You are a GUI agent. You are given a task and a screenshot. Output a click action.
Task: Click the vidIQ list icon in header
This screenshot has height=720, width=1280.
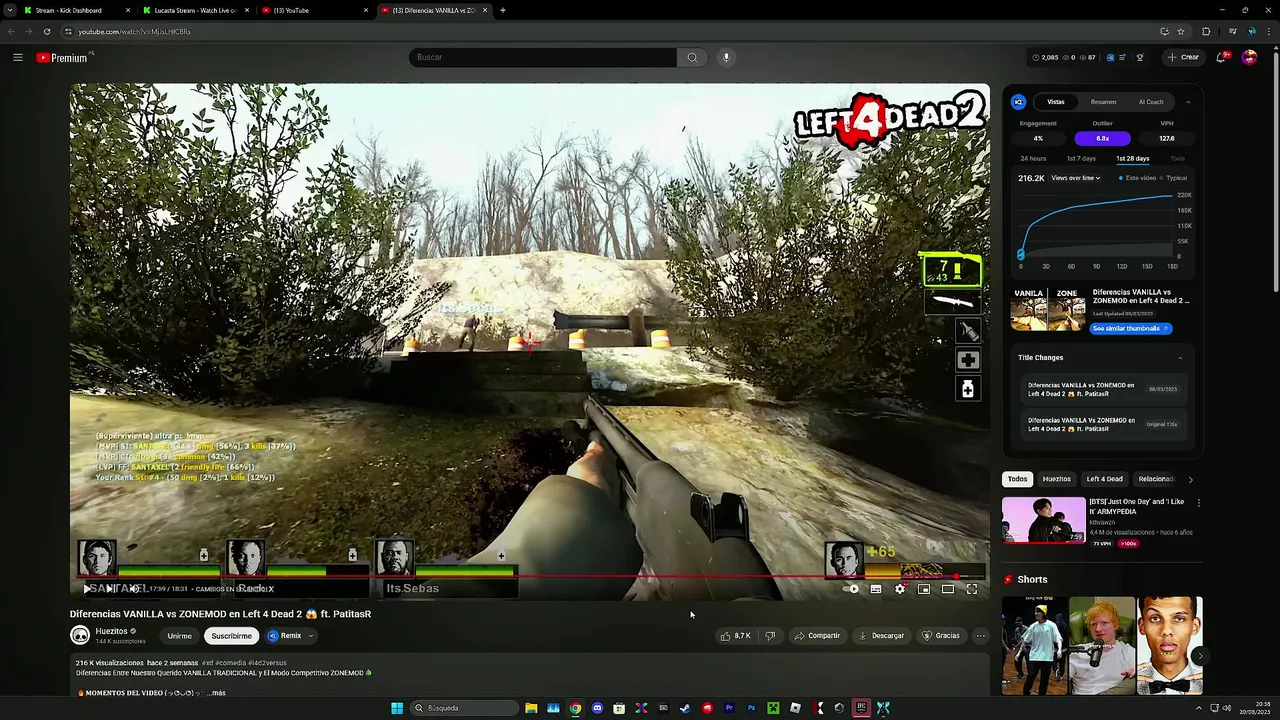pyautogui.click(x=1122, y=57)
